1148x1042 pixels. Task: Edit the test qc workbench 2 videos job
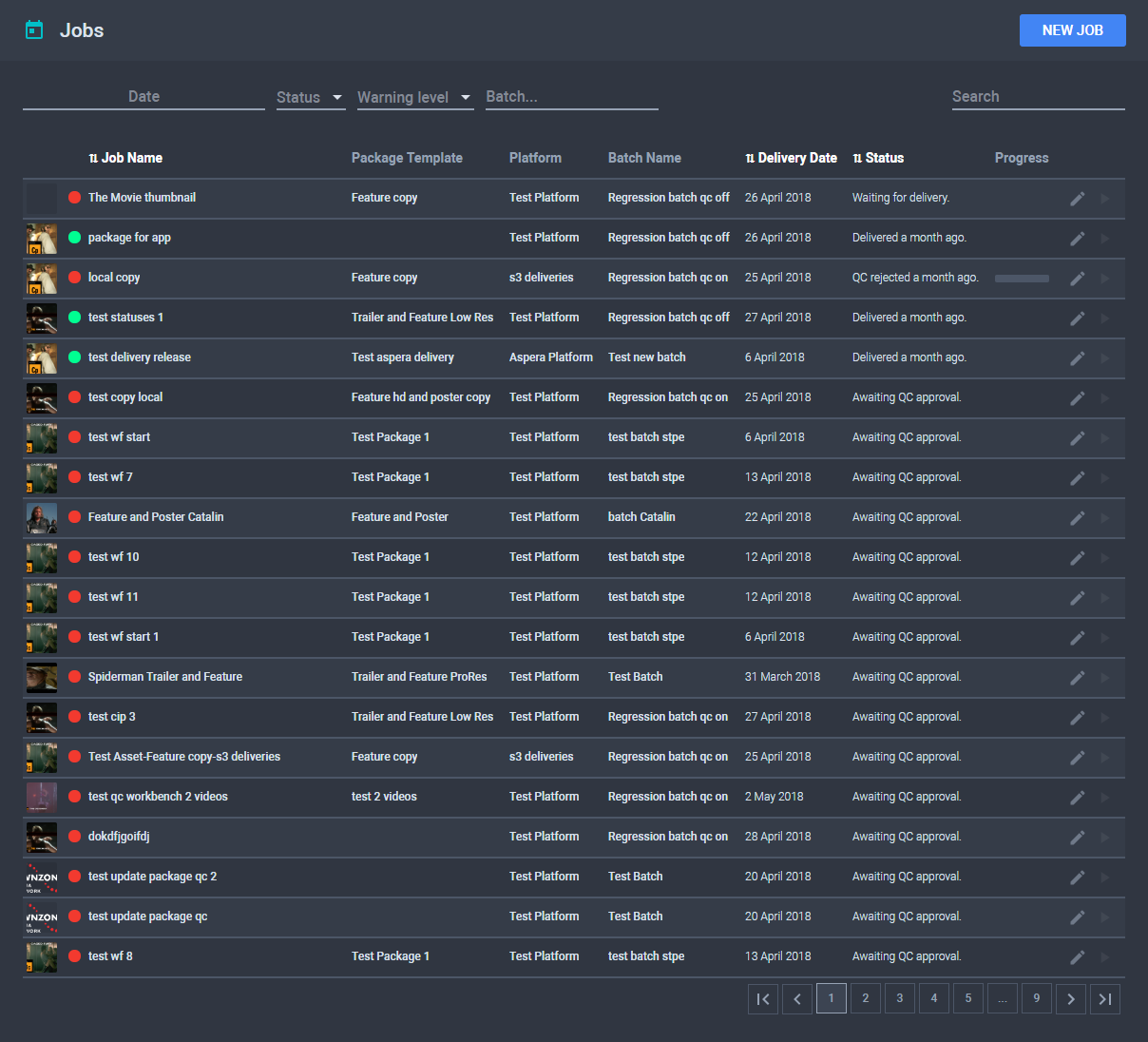pyautogui.click(x=1078, y=798)
